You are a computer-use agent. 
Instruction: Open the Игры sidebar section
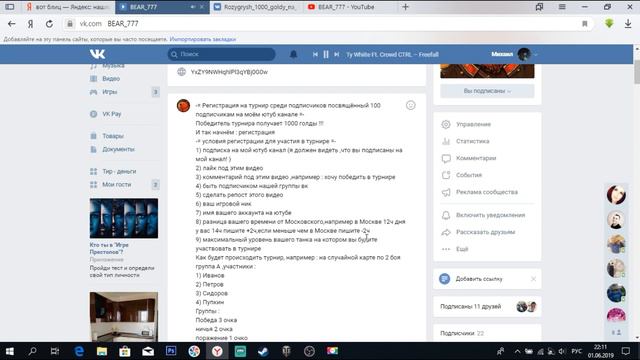[x=109, y=92]
